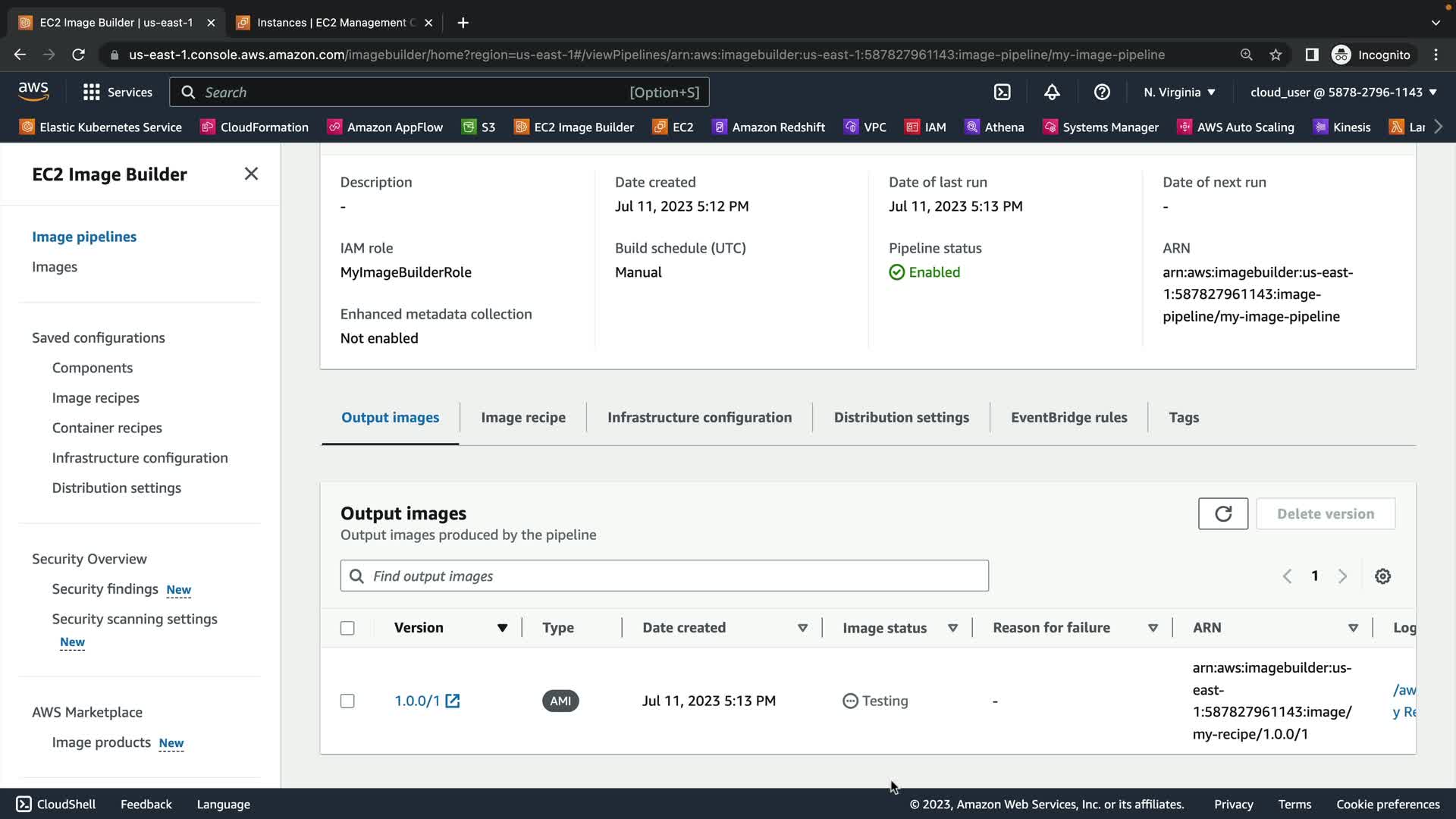This screenshot has width=1456, height=819.
Task: Select all output images checkbox
Action: (347, 628)
